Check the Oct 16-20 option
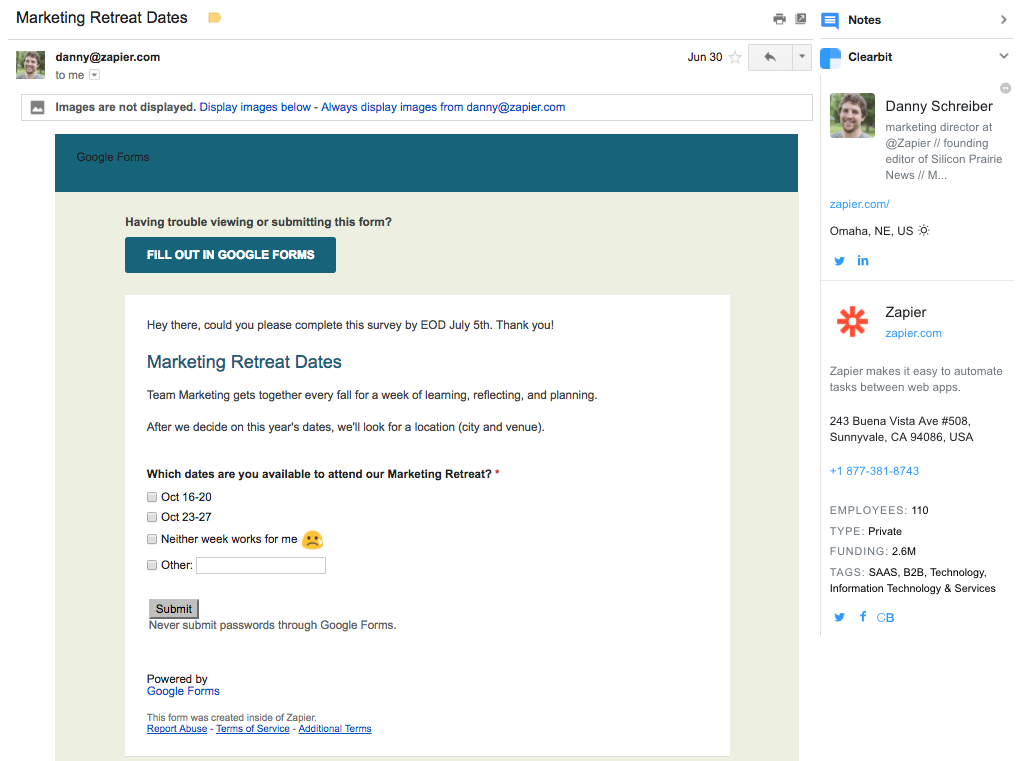 click(152, 497)
